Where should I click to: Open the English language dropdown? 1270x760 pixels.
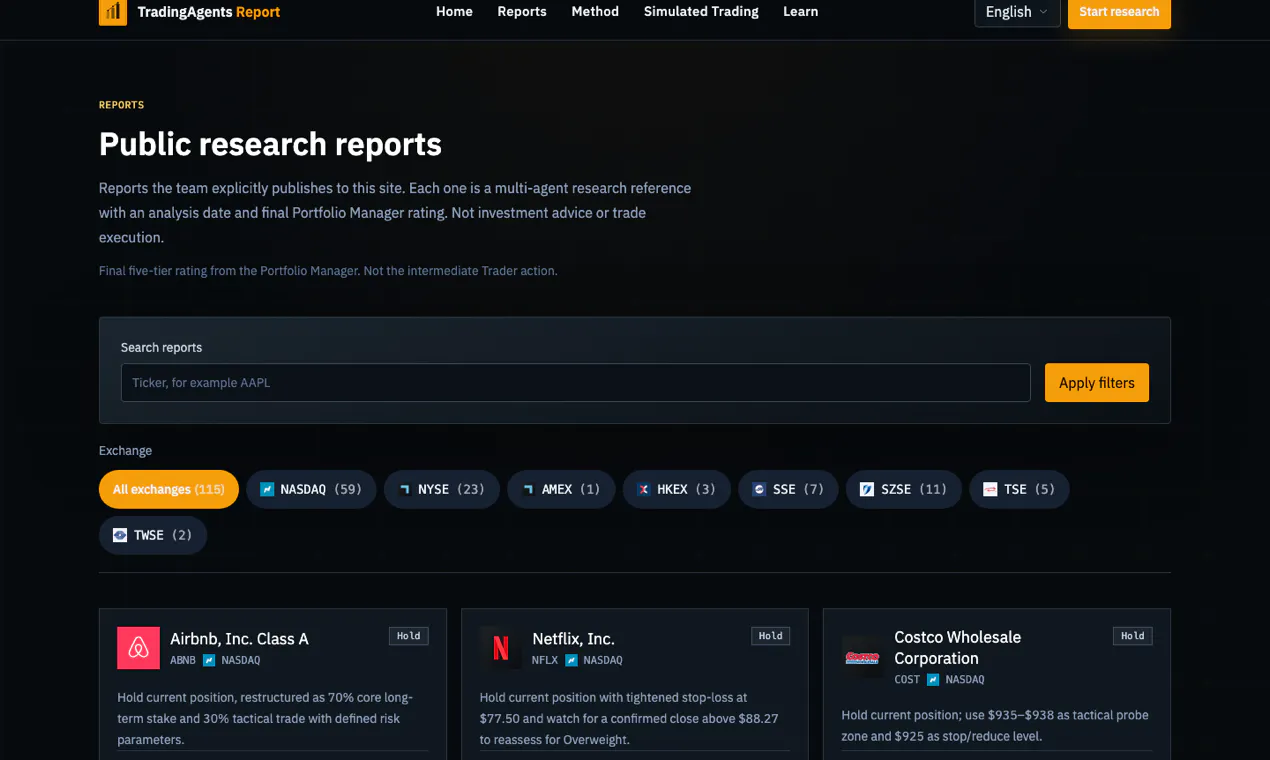(x=1017, y=12)
